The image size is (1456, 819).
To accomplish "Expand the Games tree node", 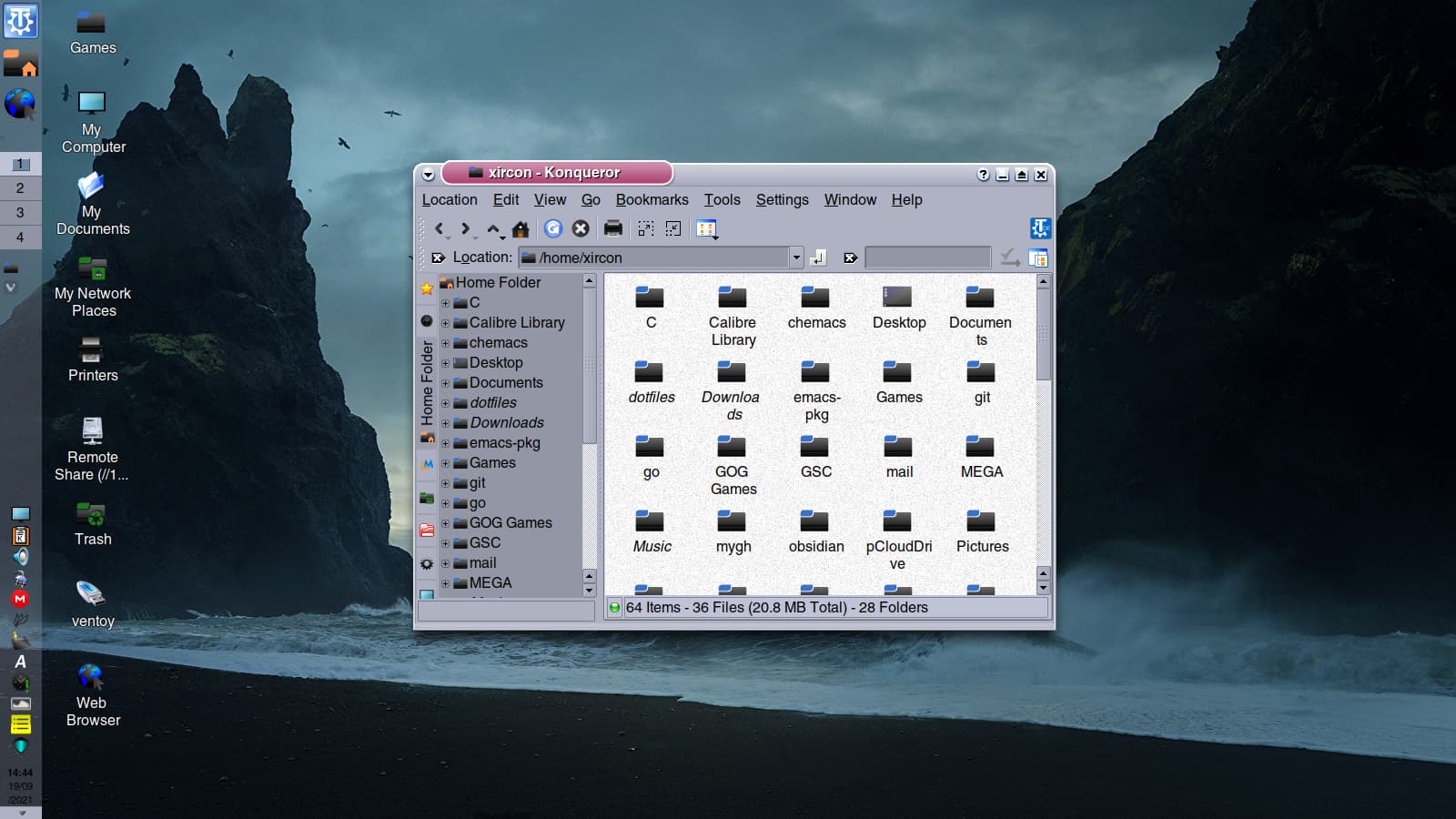I will (445, 463).
